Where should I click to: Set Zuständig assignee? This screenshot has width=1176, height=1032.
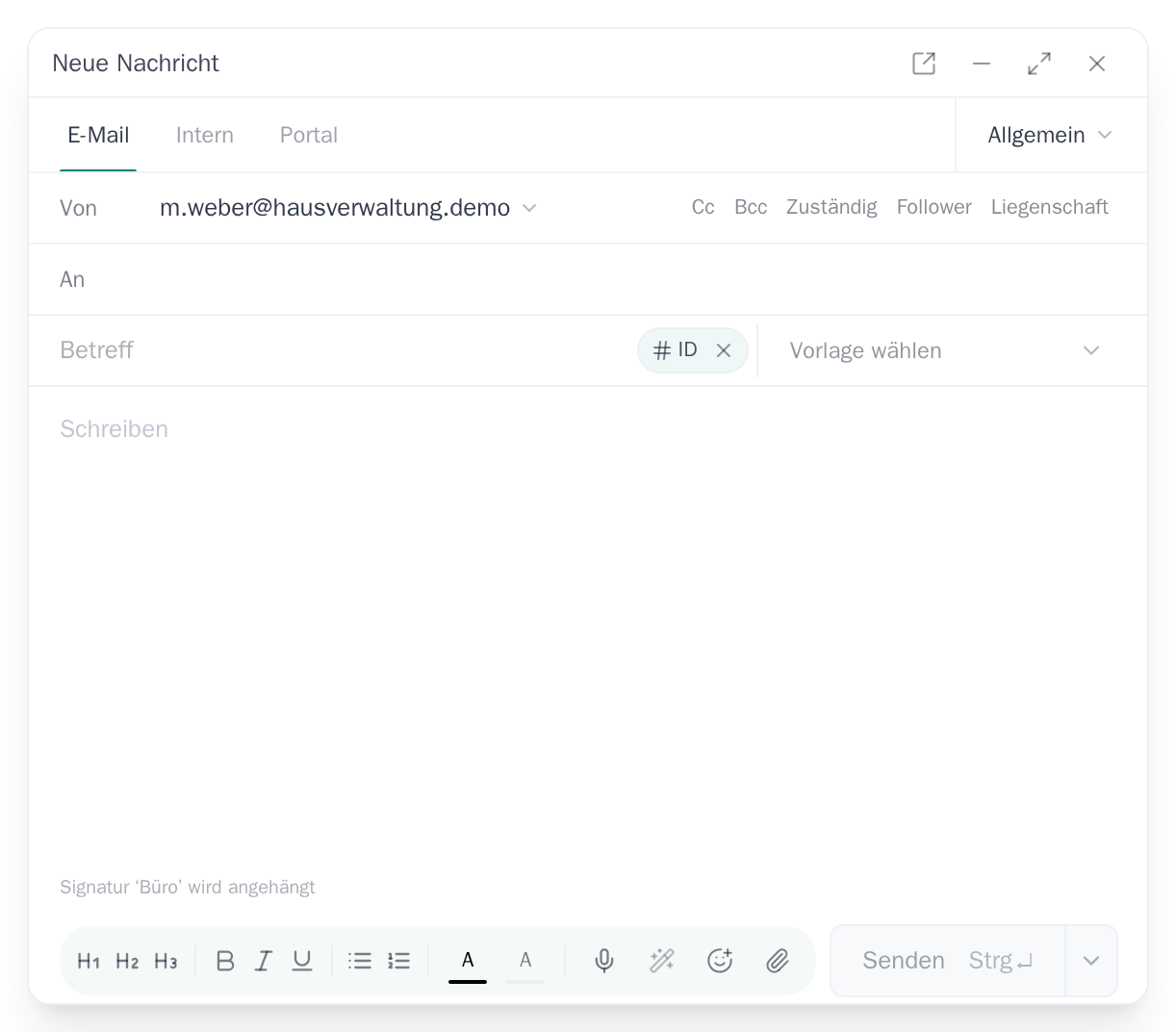click(x=831, y=208)
